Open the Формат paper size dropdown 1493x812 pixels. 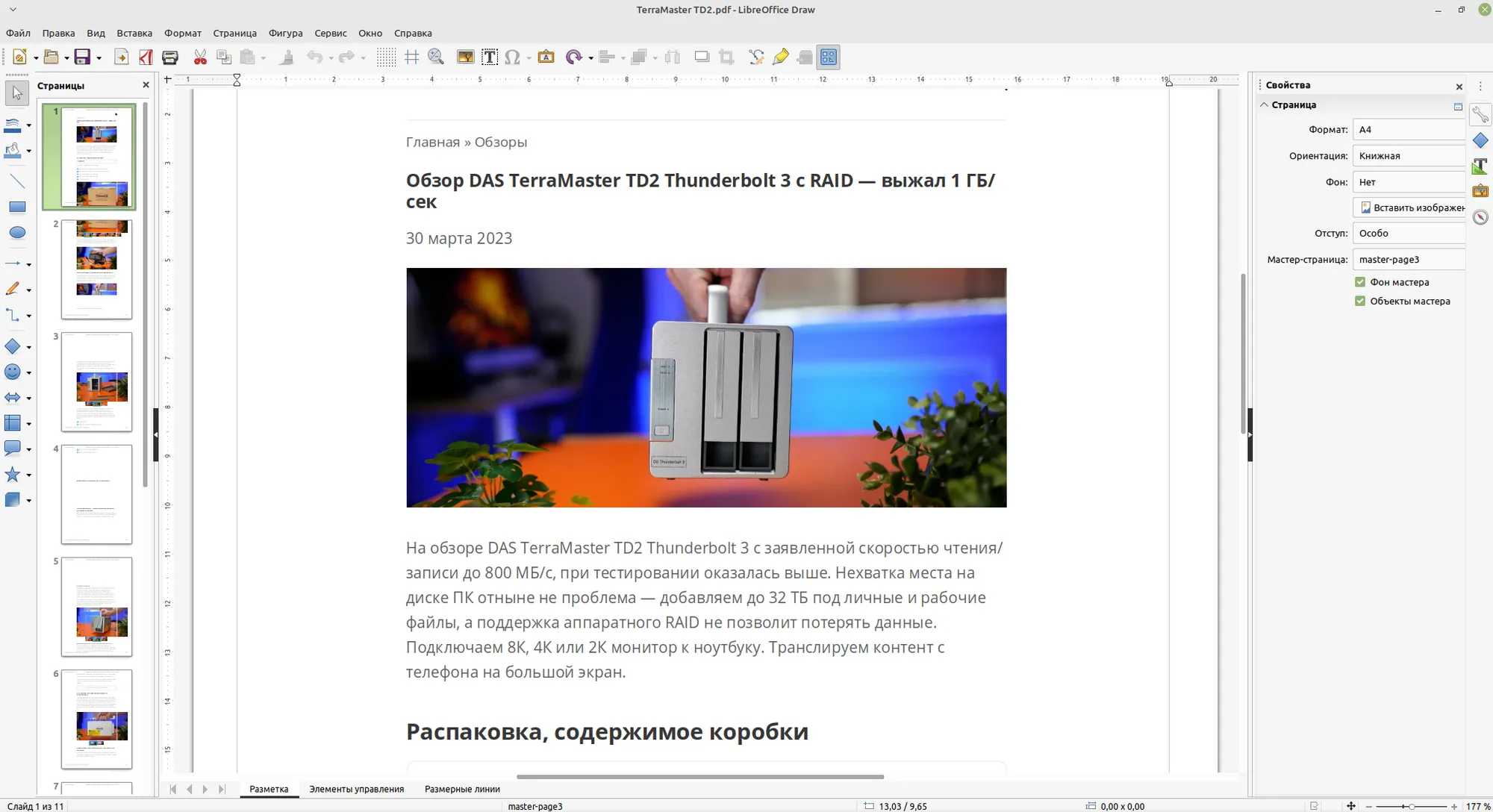point(1409,130)
